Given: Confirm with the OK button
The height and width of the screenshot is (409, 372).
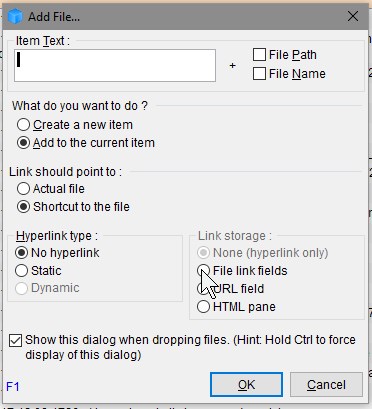Looking at the screenshot, I should (x=246, y=385).
